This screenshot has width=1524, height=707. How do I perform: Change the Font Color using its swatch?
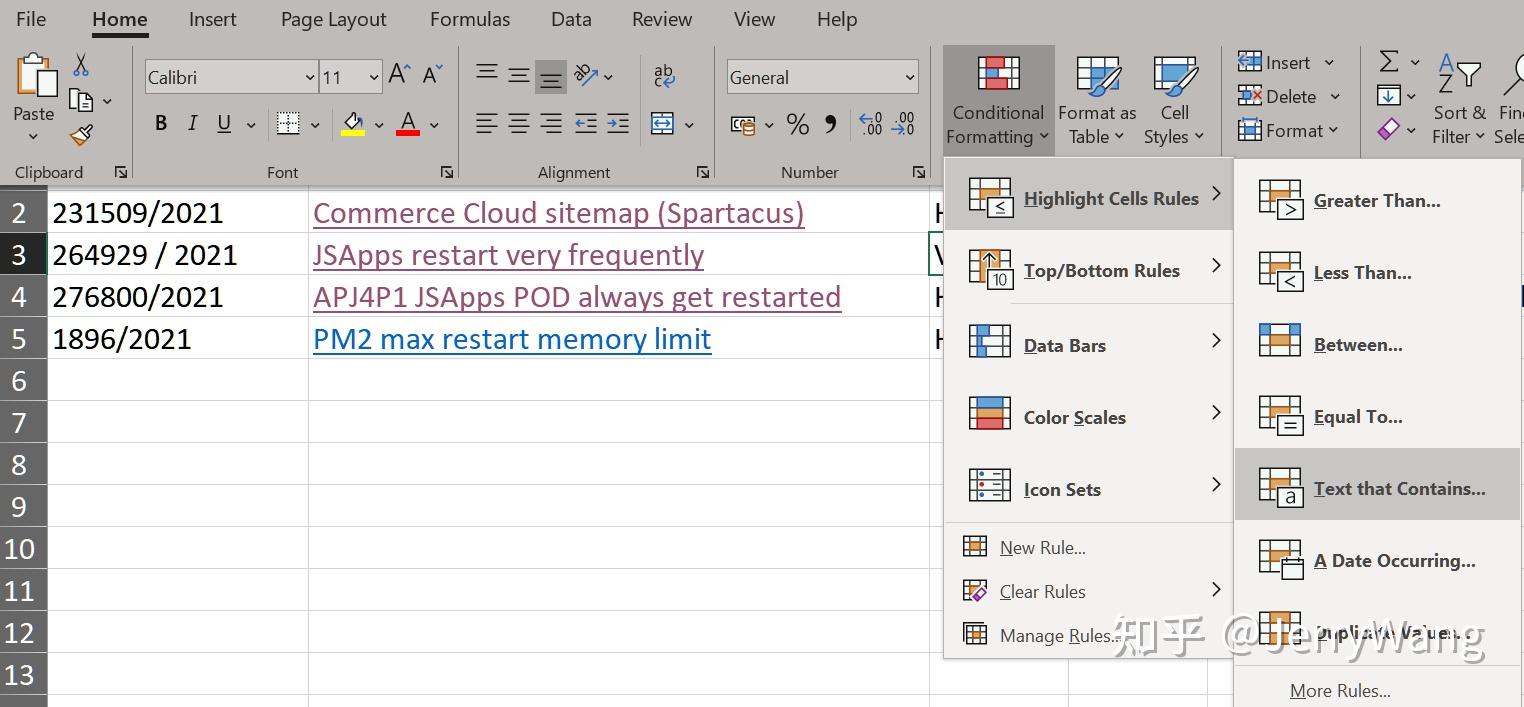point(407,124)
